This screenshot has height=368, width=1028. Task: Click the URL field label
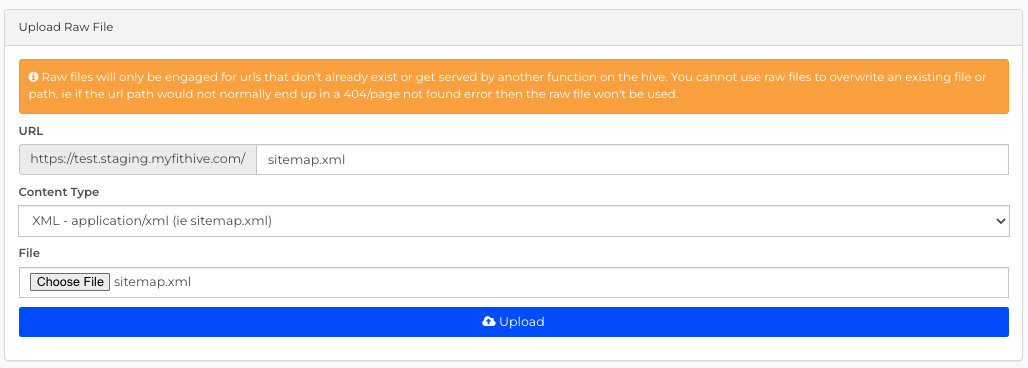(31, 131)
